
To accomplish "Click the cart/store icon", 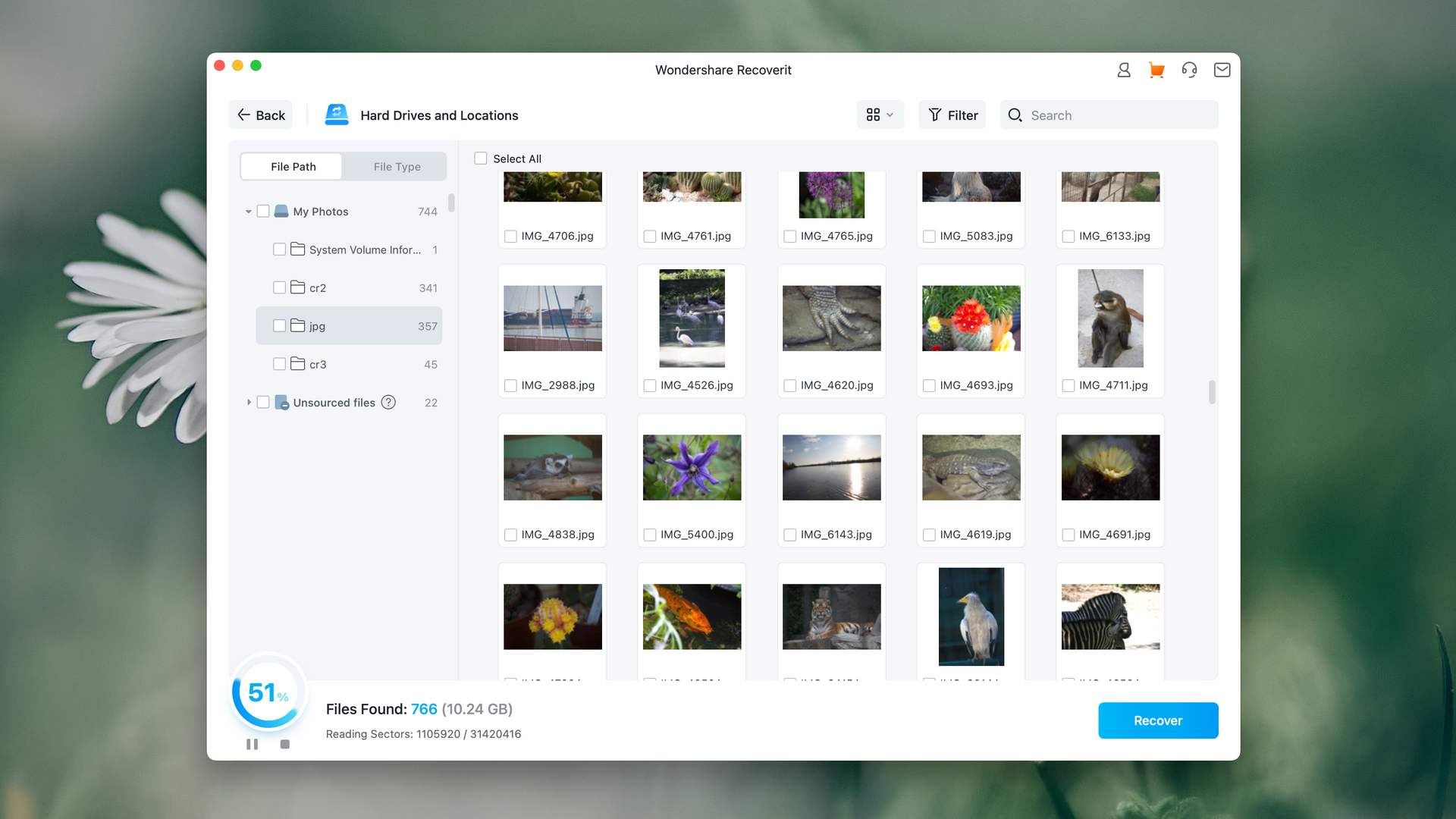I will tap(1156, 70).
